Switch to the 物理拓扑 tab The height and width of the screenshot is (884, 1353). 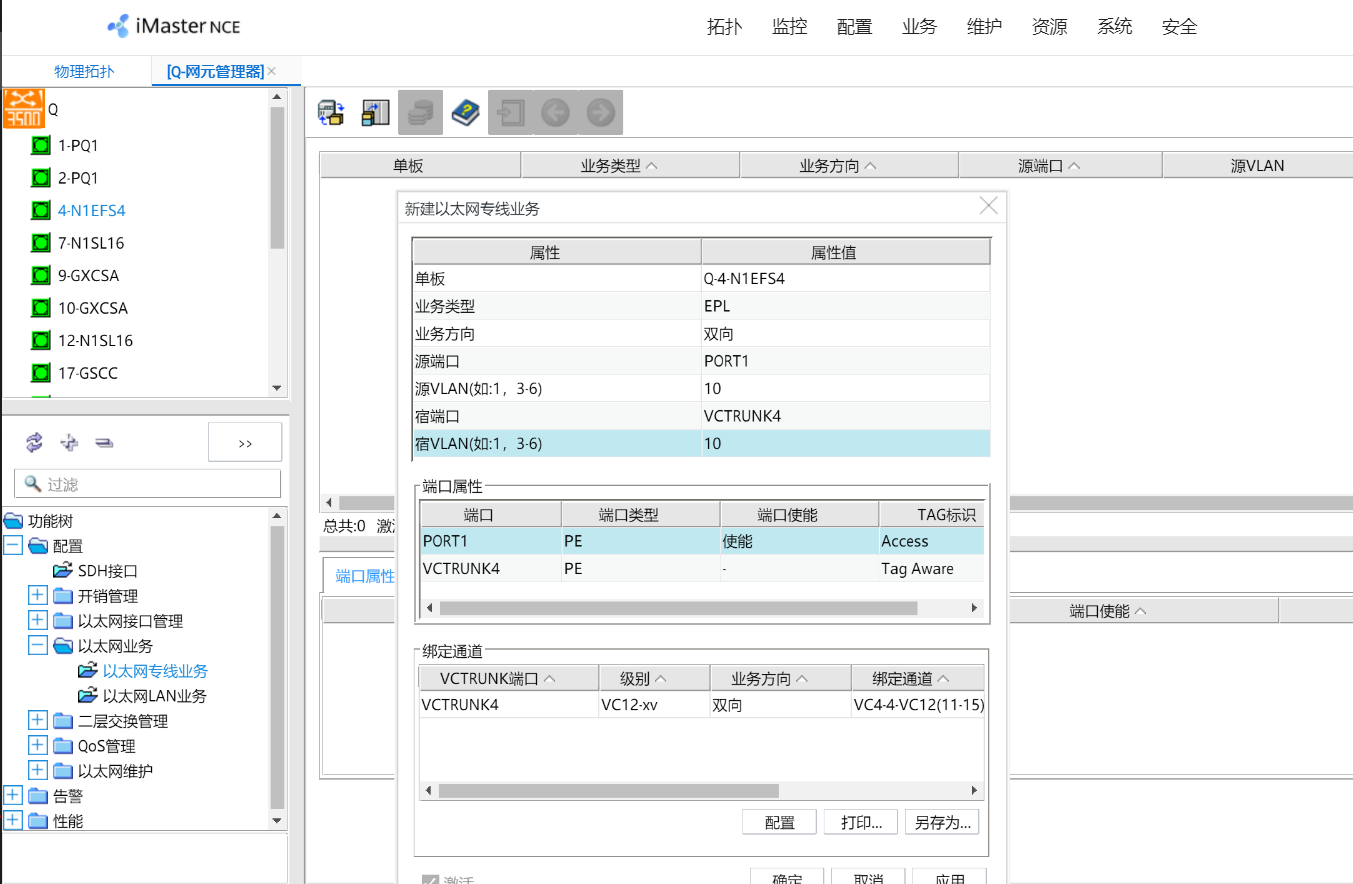(85, 71)
